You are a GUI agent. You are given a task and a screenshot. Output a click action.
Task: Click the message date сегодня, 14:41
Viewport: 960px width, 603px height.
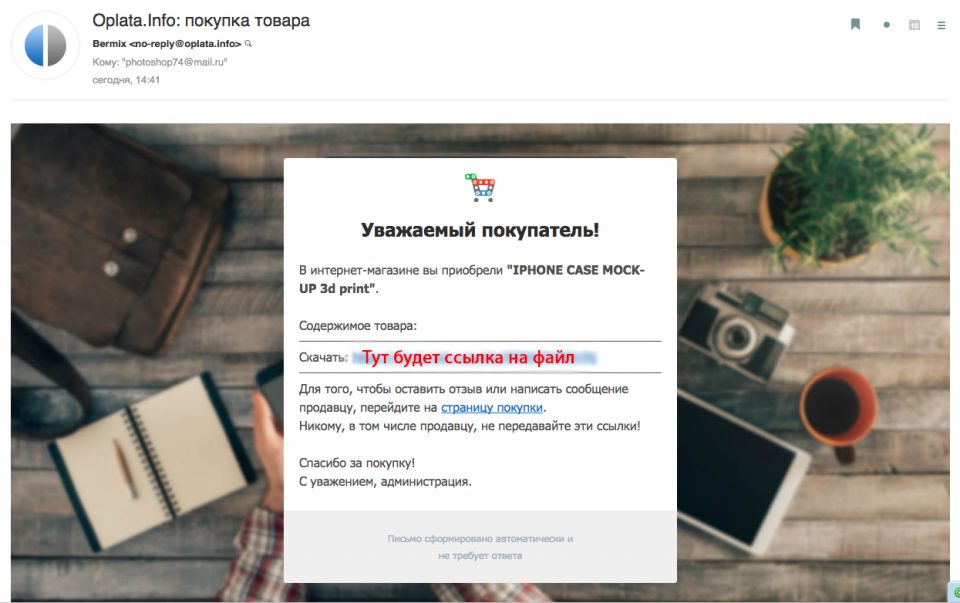tap(126, 80)
